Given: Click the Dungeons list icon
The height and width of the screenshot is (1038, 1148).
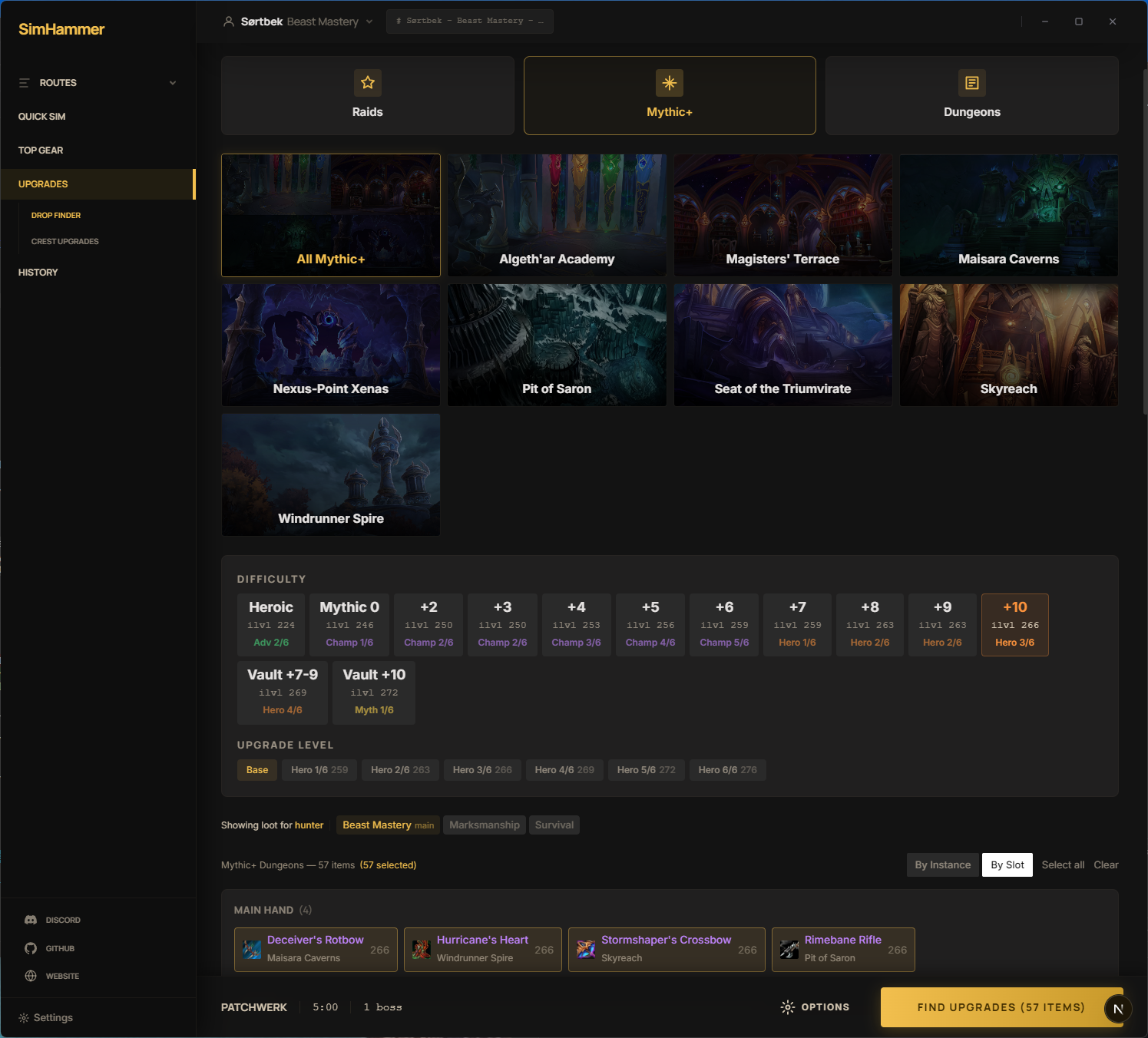Looking at the screenshot, I should click(971, 83).
